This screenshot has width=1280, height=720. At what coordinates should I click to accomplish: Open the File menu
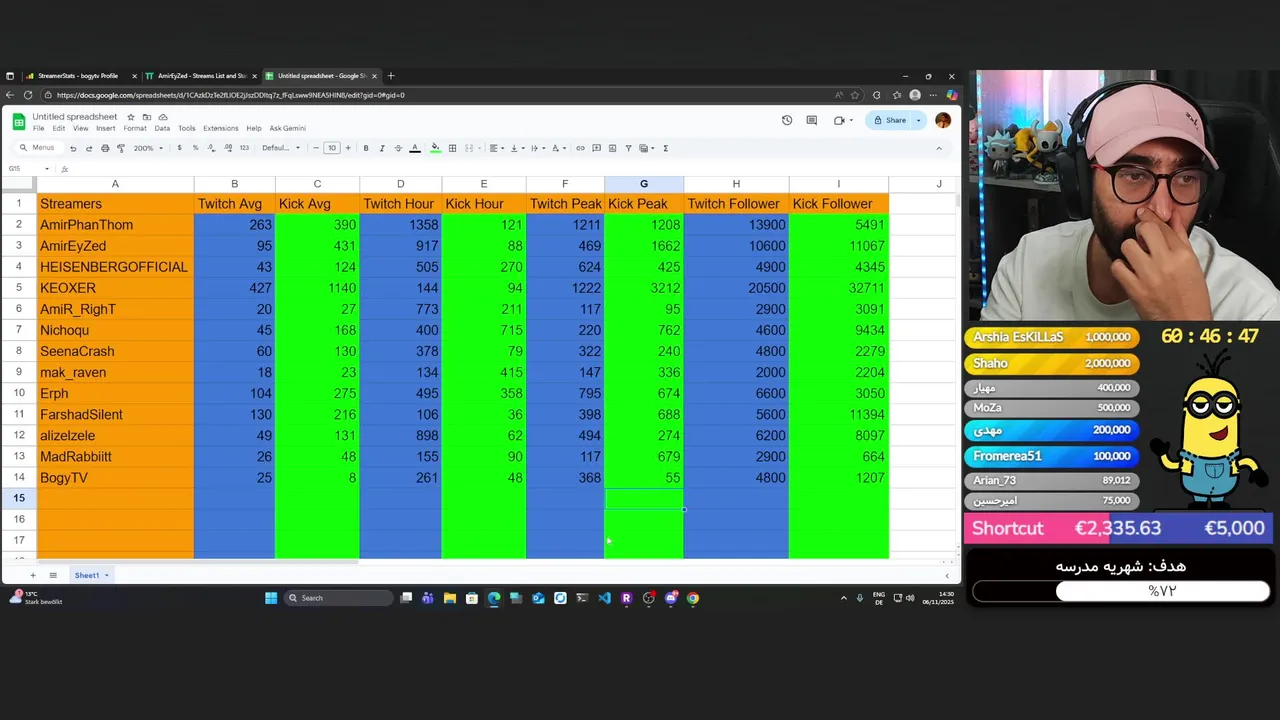pyautogui.click(x=39, y=128)
